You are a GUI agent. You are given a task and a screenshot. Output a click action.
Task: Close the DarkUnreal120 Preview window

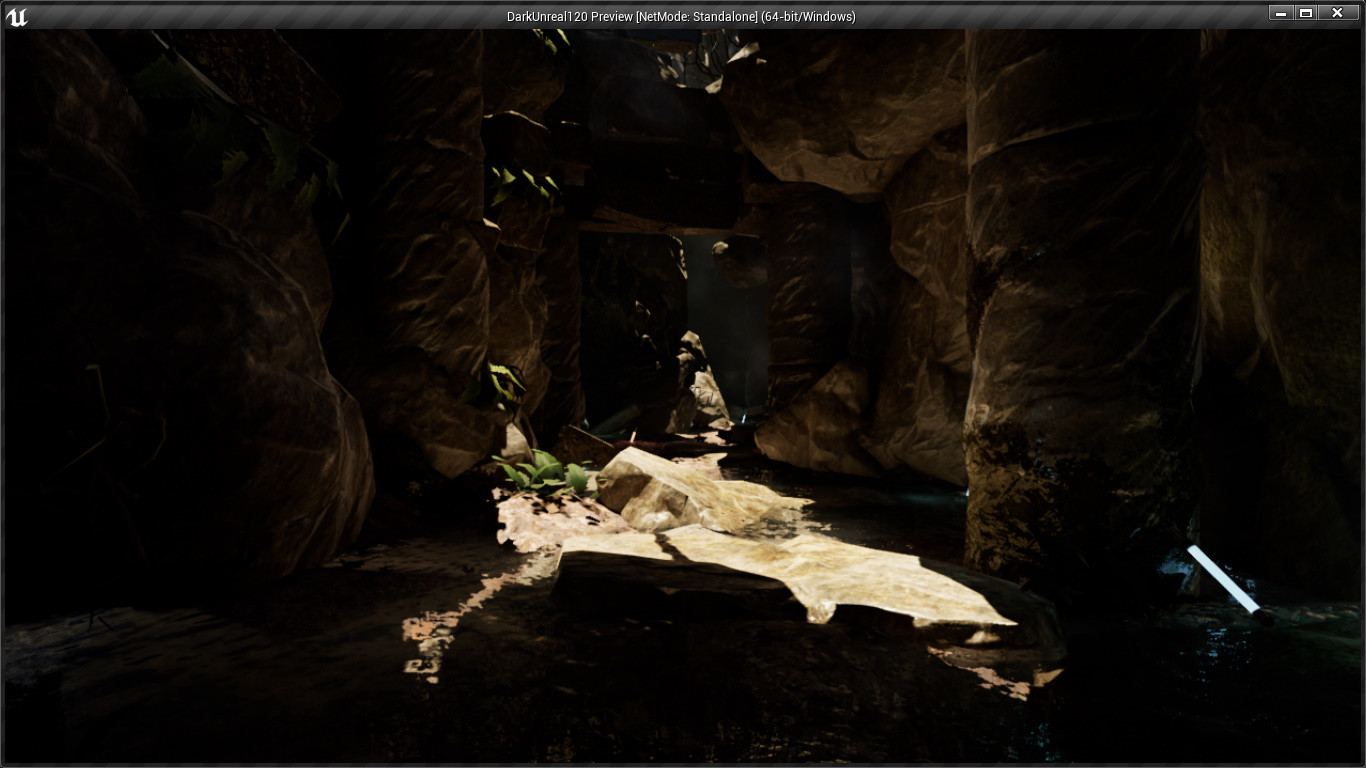point(1338,12)
